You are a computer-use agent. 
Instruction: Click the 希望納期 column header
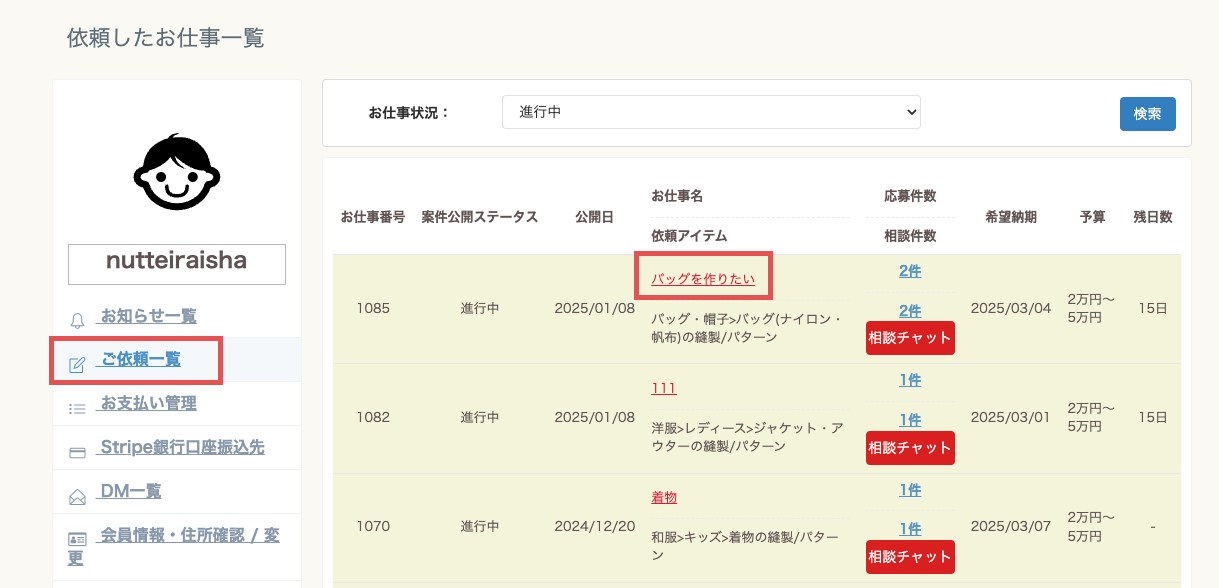[1011, 217]
